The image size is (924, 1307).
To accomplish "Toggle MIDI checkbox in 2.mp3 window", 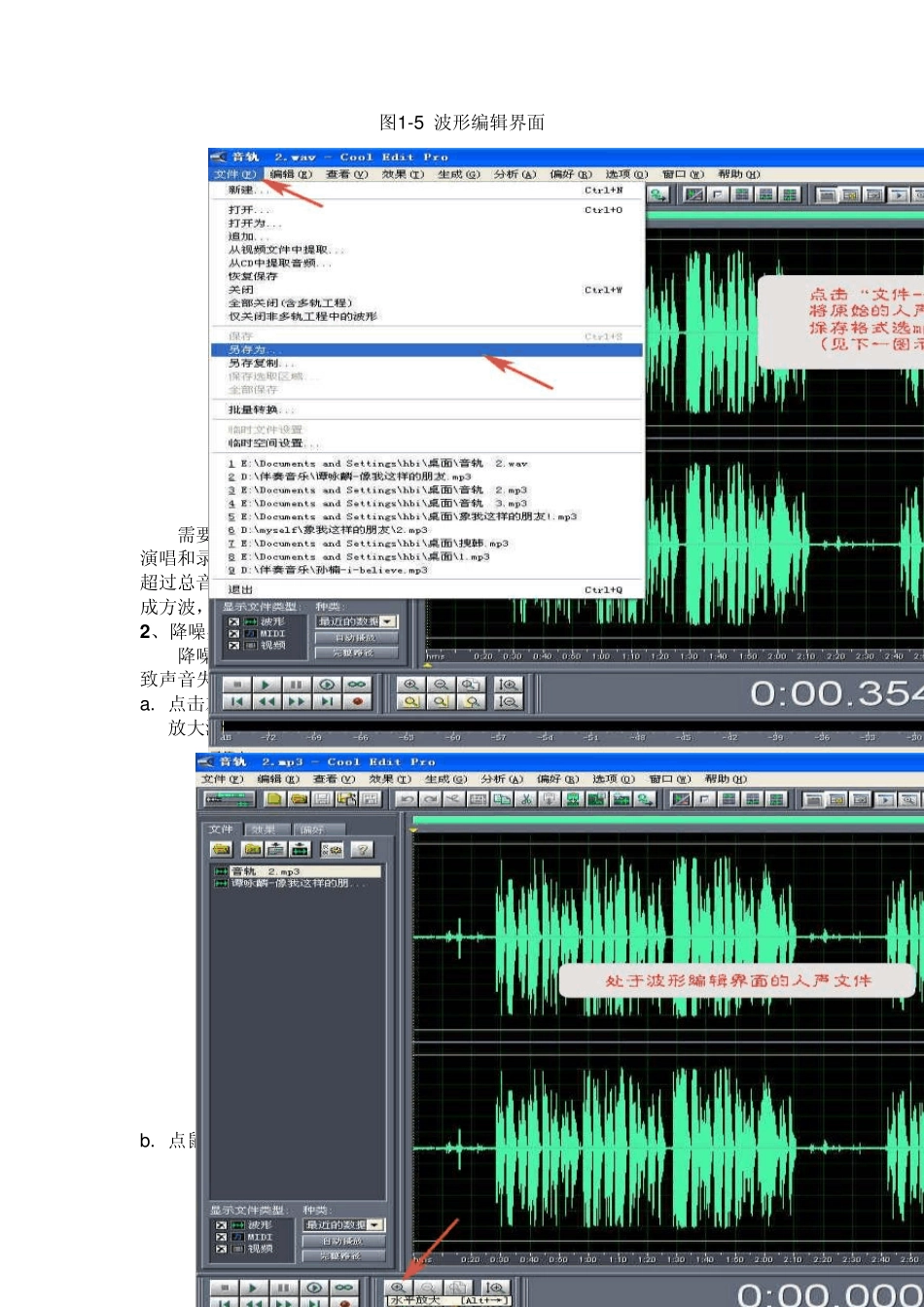I will click(x=221, y=1236).
